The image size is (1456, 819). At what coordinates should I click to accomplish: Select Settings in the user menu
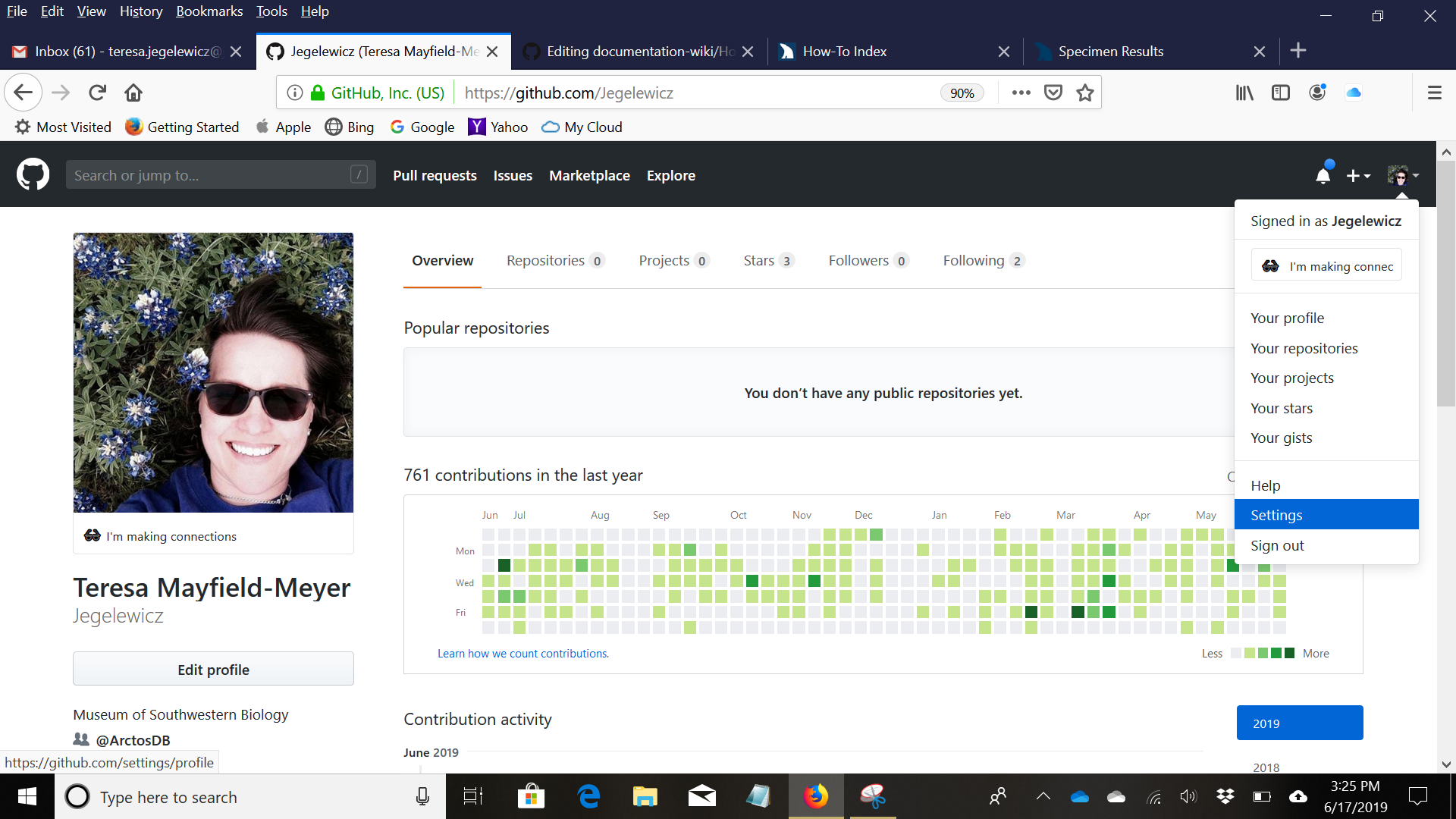coord(1276,515)
